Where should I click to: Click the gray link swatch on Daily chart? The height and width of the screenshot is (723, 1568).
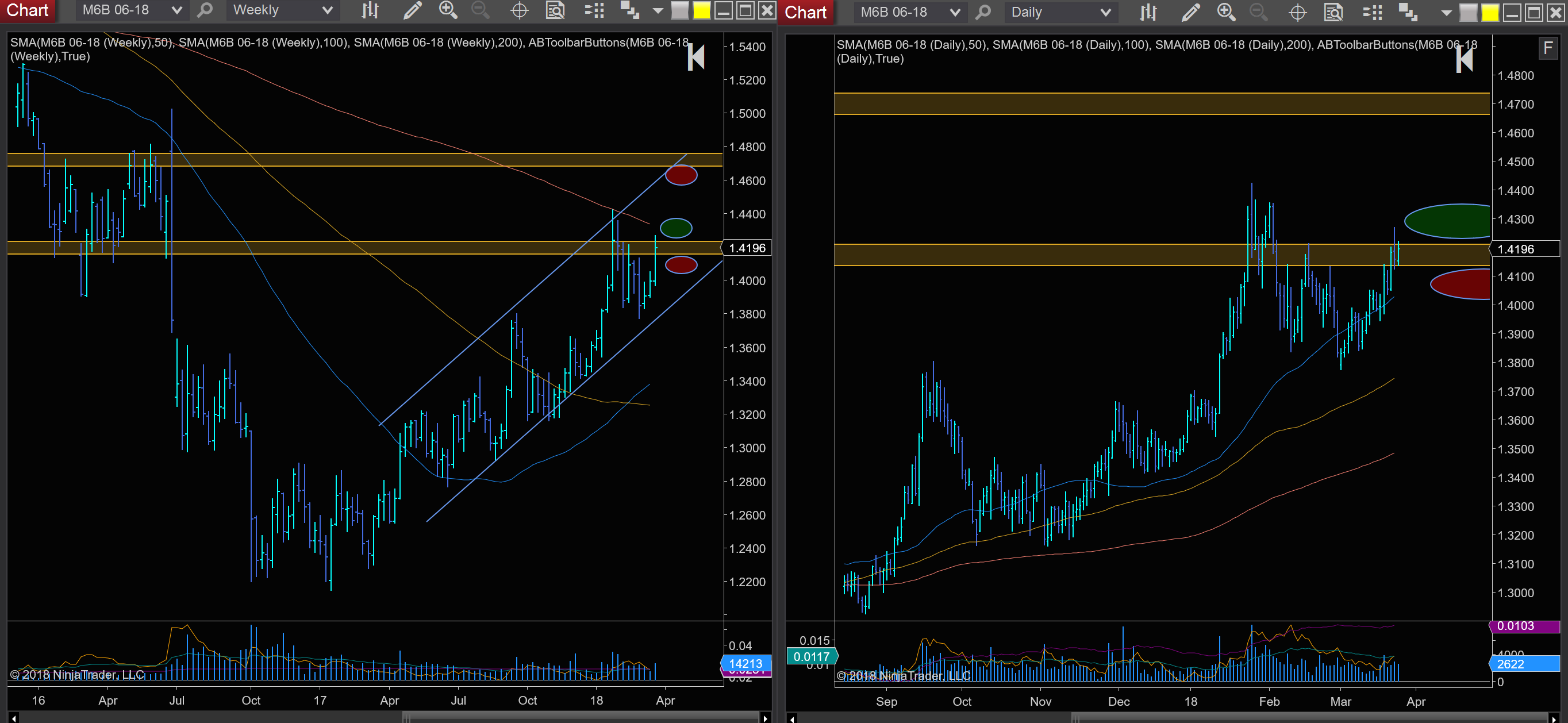click(x=1468, y=13)
